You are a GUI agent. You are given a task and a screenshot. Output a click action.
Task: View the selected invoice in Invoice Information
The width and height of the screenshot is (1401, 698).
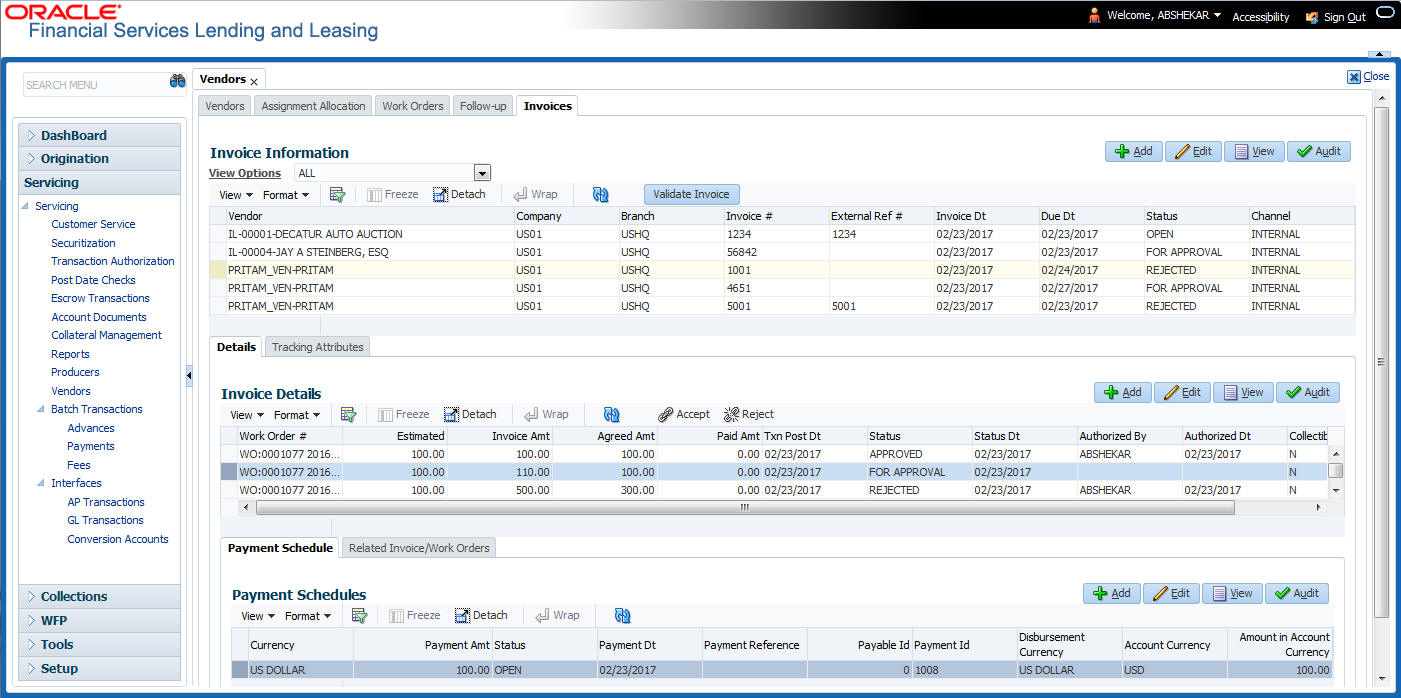coord(1254,151)
